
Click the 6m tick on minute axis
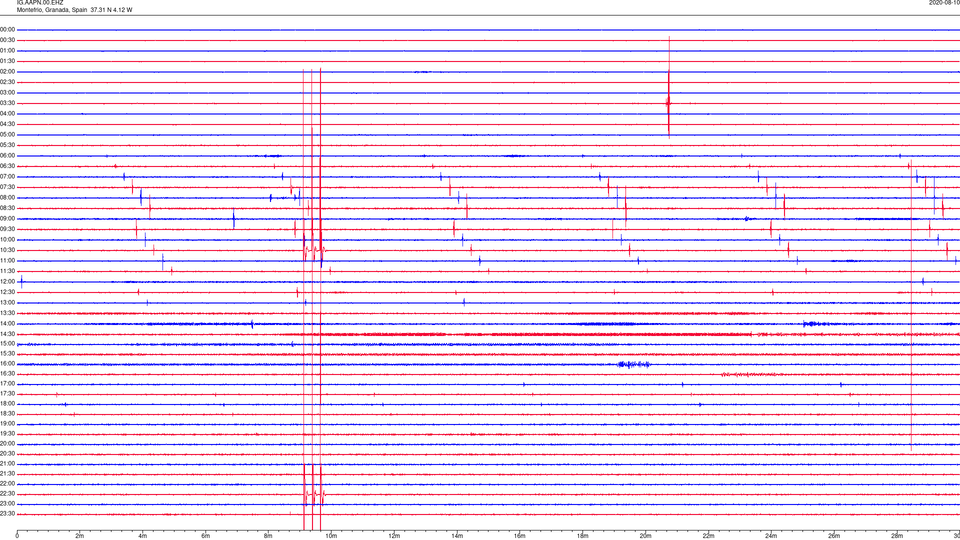click(206, 536)
